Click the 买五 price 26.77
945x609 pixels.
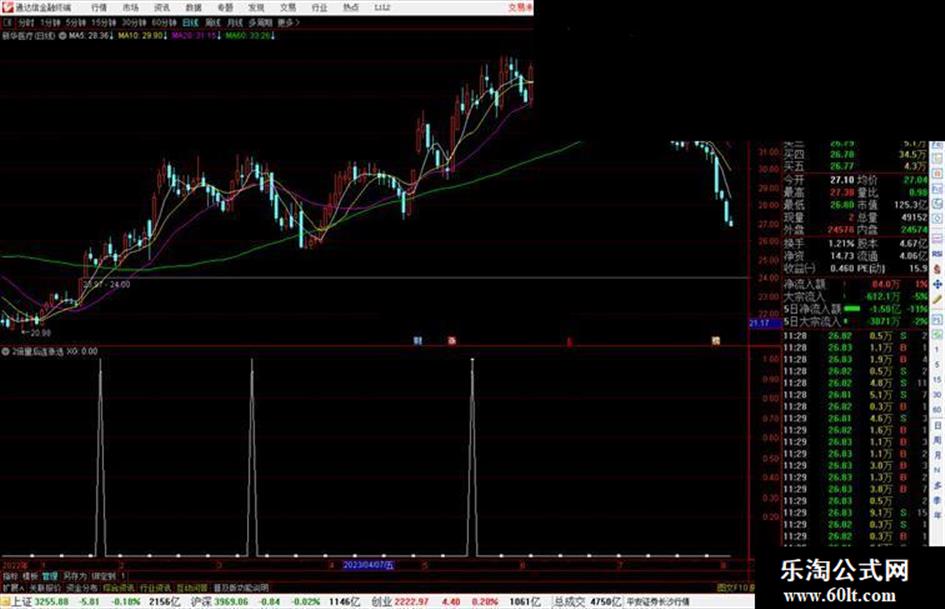[x=841, y=166]
